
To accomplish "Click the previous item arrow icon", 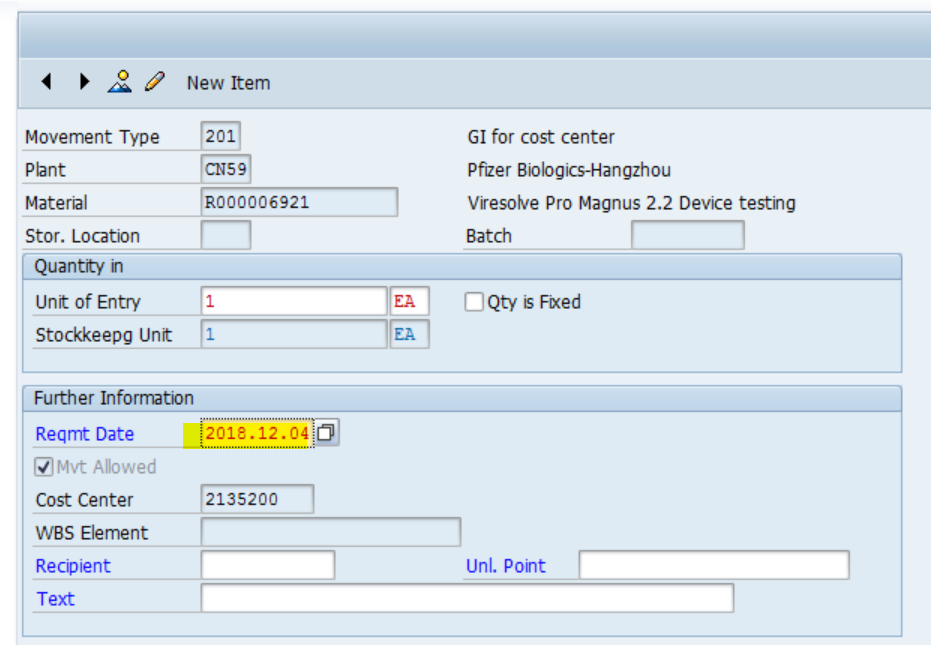I will [46, 82].
